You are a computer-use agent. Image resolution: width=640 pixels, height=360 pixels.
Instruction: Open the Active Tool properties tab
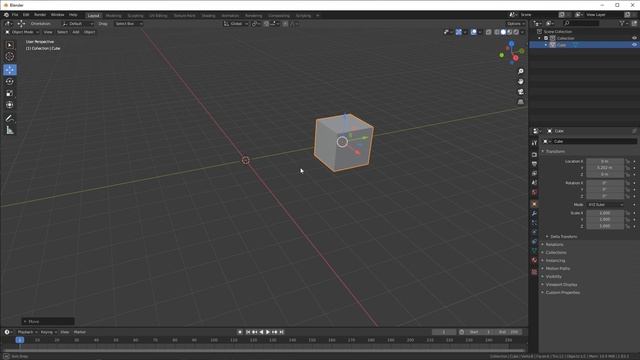[x=534, y=143]
